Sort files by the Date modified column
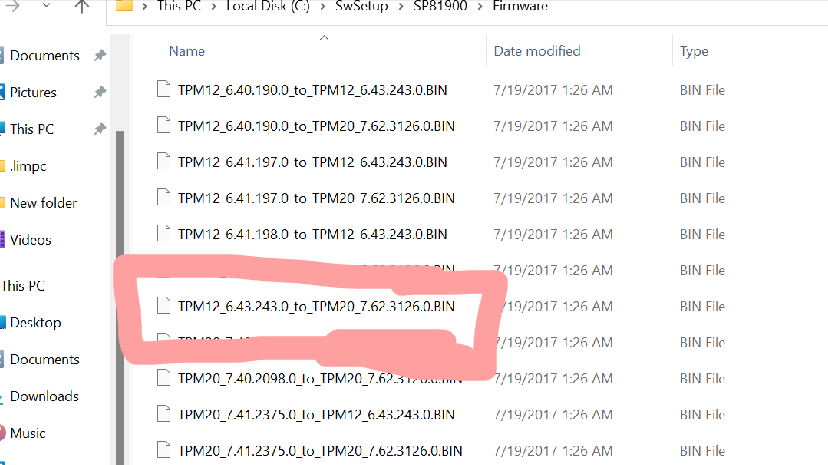The image size is (828, 465). [537, 51]
